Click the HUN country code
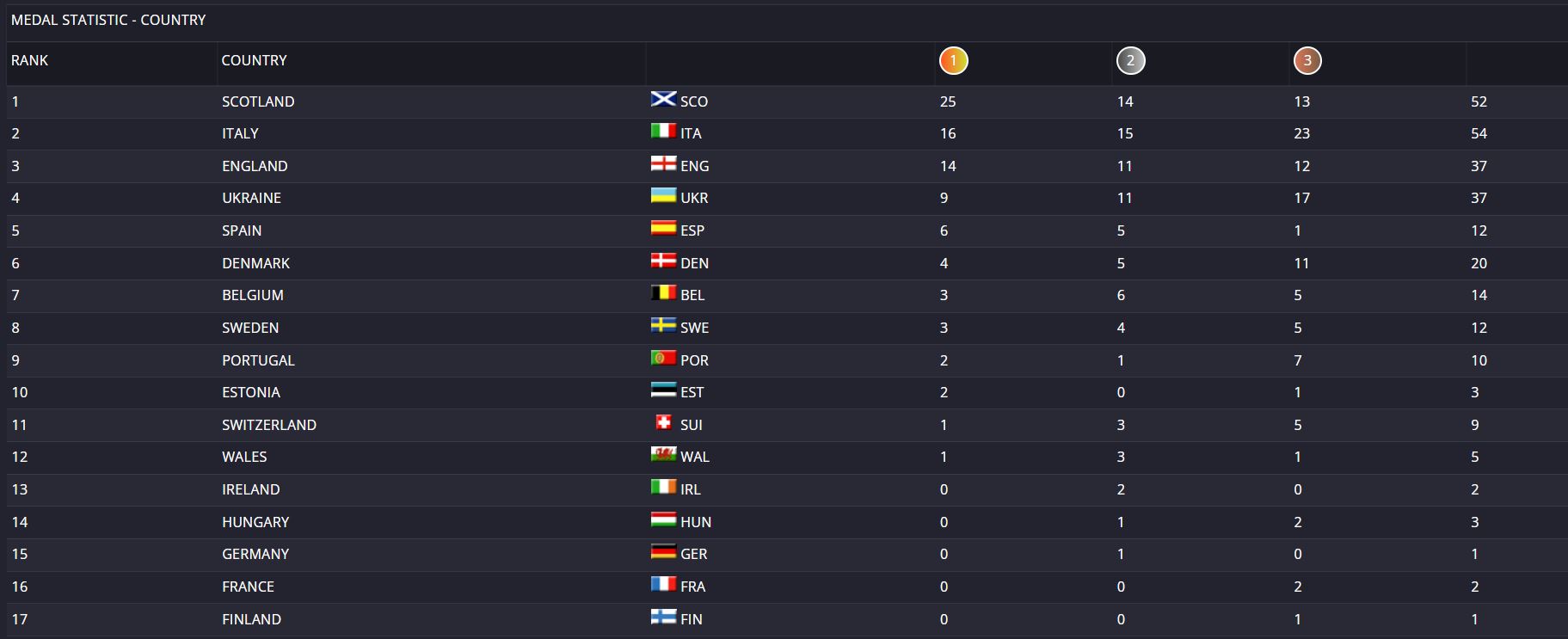Image resolution: width=1568 pixels, height=639 pixels. [x=696, y=522]
